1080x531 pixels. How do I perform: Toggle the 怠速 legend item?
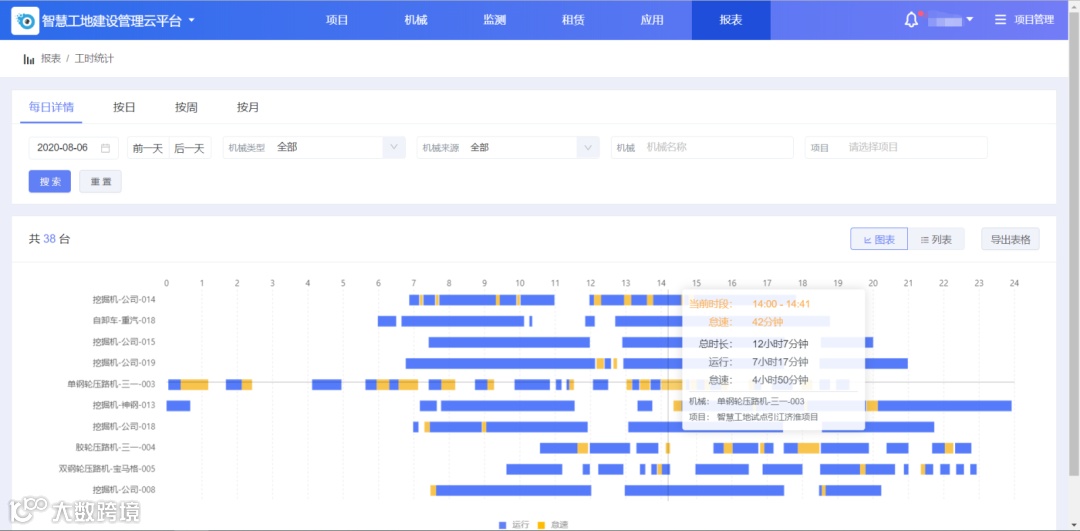[x=552, y=525]
